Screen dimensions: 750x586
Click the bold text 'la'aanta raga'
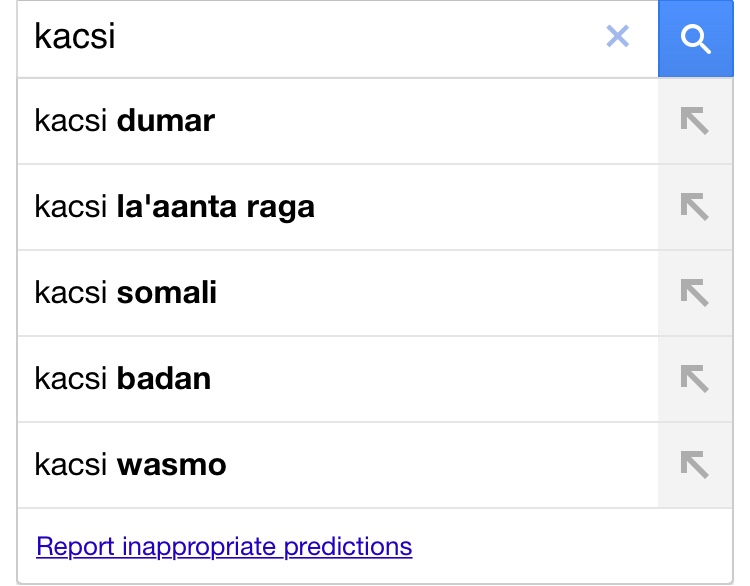[x=216, y=208]
